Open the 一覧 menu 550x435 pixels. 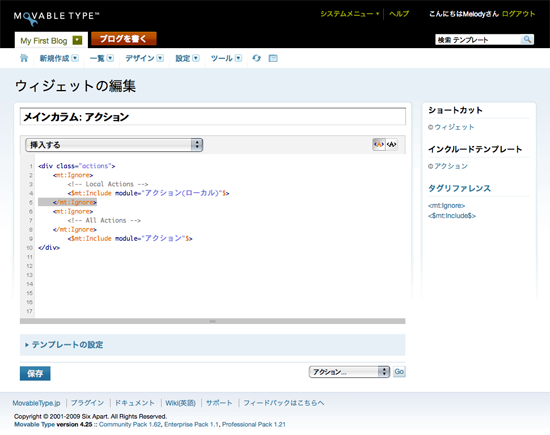pyautogui.click(x=101, y=58)
